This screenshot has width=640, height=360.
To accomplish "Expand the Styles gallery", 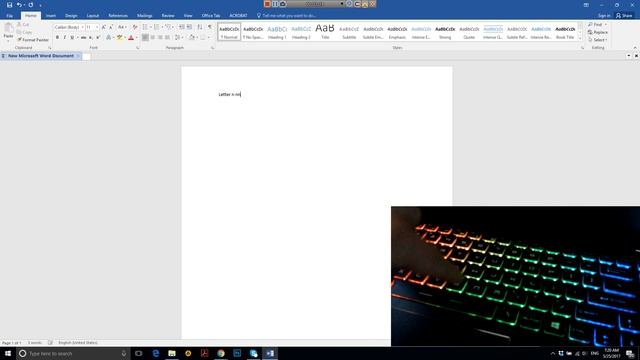I will (580, 39).
